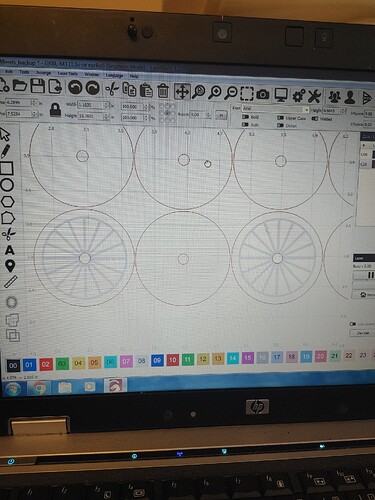Click the laser Pause button

coord(370,275)
